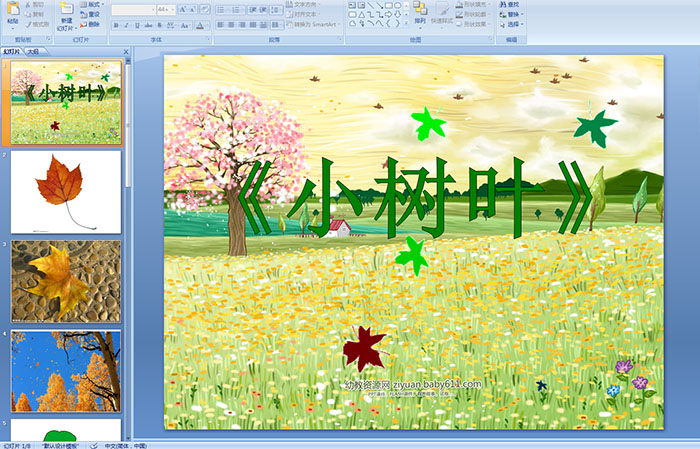This screenshot has height=449, width=700.
Task: Select the right arrow shape
Action: click(x=388, y=15)
